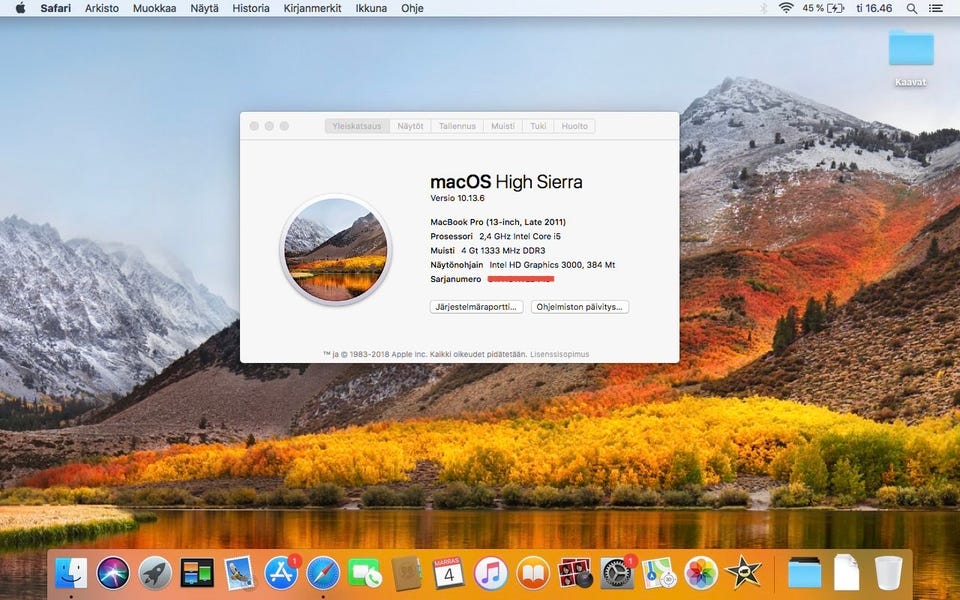
Task: Click the ti 16.46 clock
Action: click(x=874, y=8)
